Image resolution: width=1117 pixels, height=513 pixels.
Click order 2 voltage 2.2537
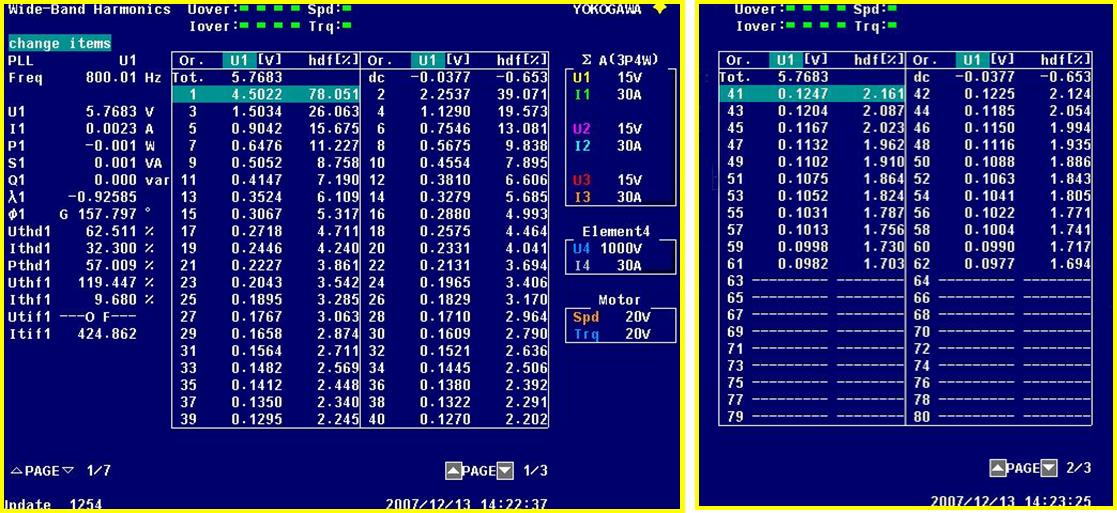445,95
